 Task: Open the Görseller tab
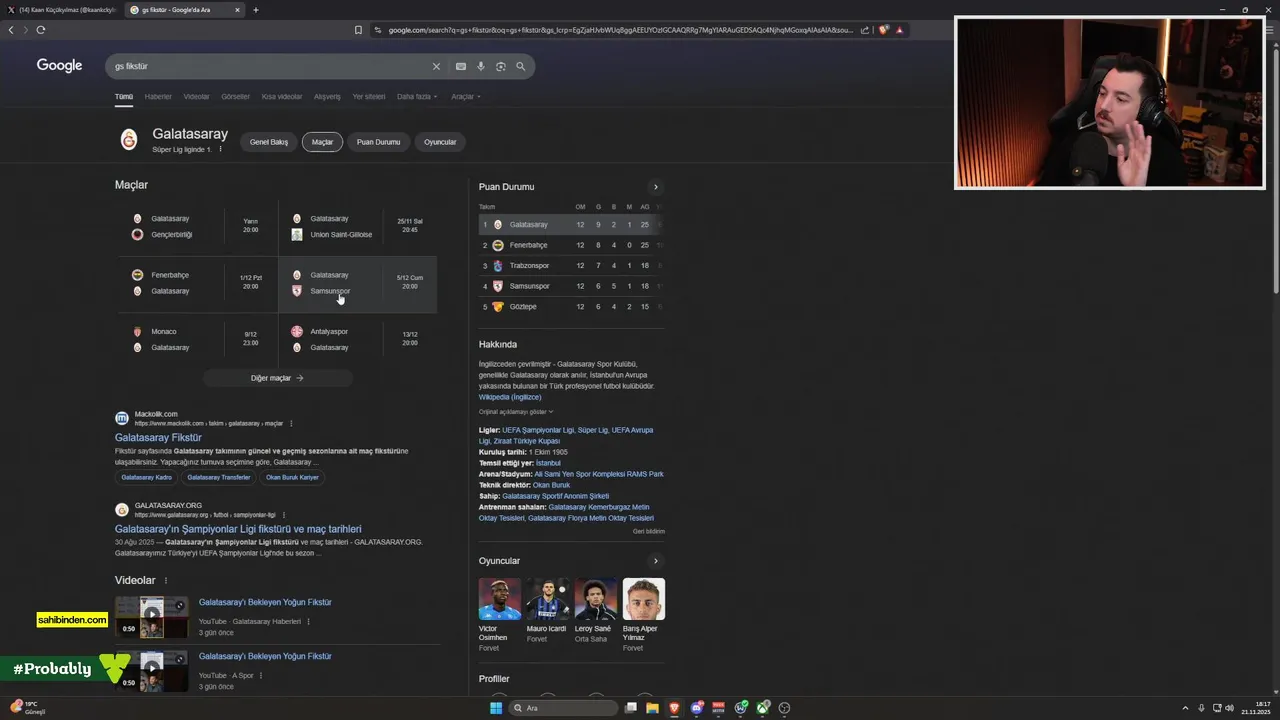click(235, 97)
